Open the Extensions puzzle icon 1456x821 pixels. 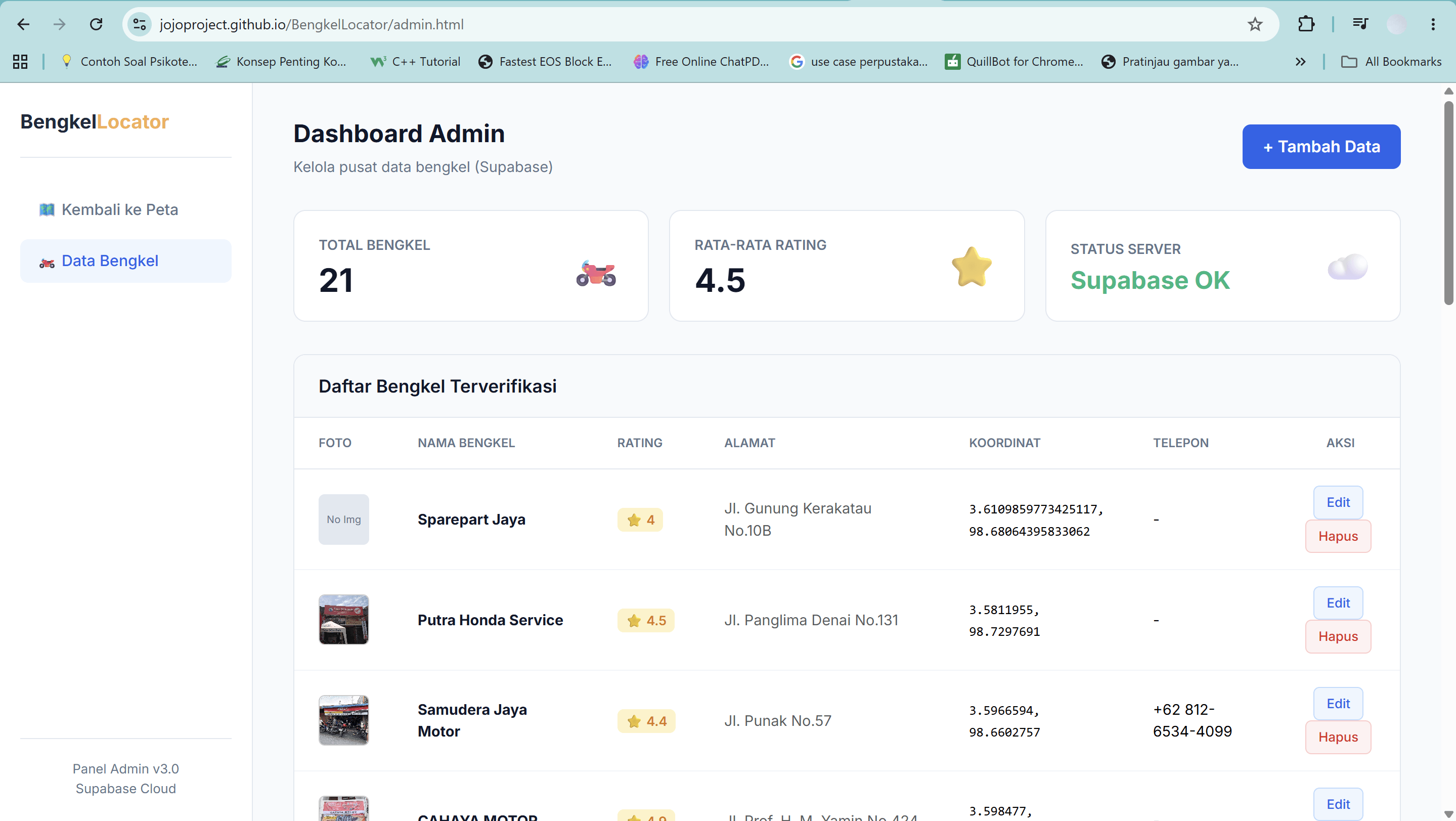click(1306, 24)
